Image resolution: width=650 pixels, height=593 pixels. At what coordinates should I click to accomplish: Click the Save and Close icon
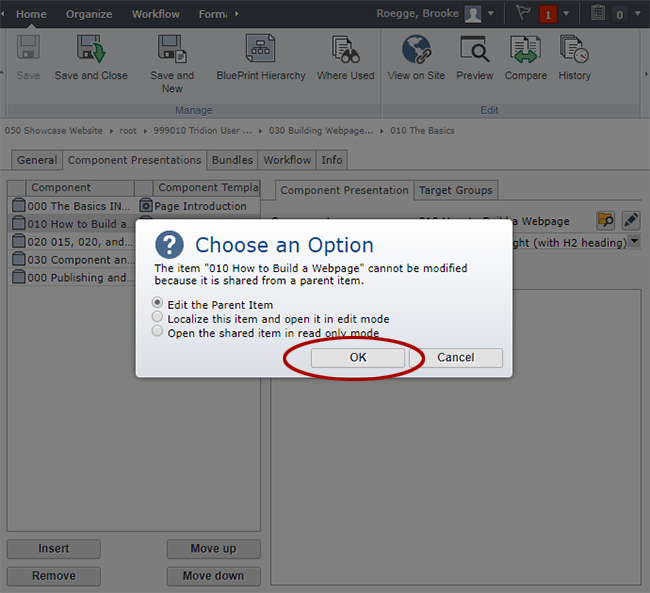pyautogui.click(x=91, y=50)
